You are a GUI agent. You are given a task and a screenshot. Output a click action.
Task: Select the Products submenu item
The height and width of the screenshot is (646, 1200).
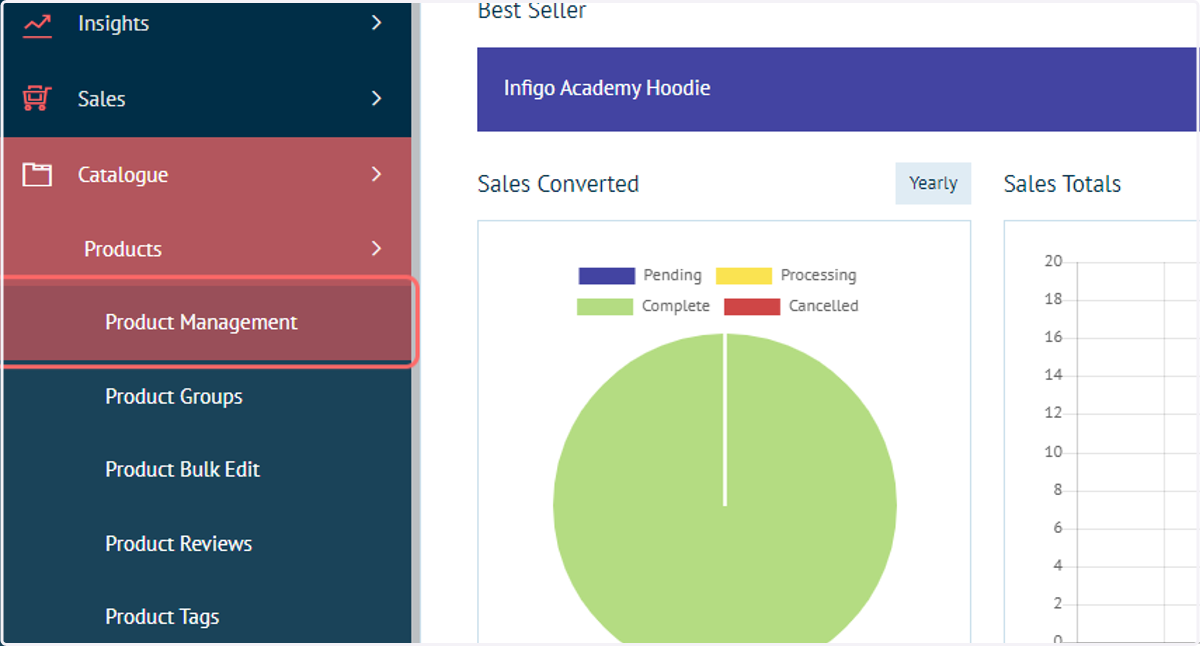(207, 249)
